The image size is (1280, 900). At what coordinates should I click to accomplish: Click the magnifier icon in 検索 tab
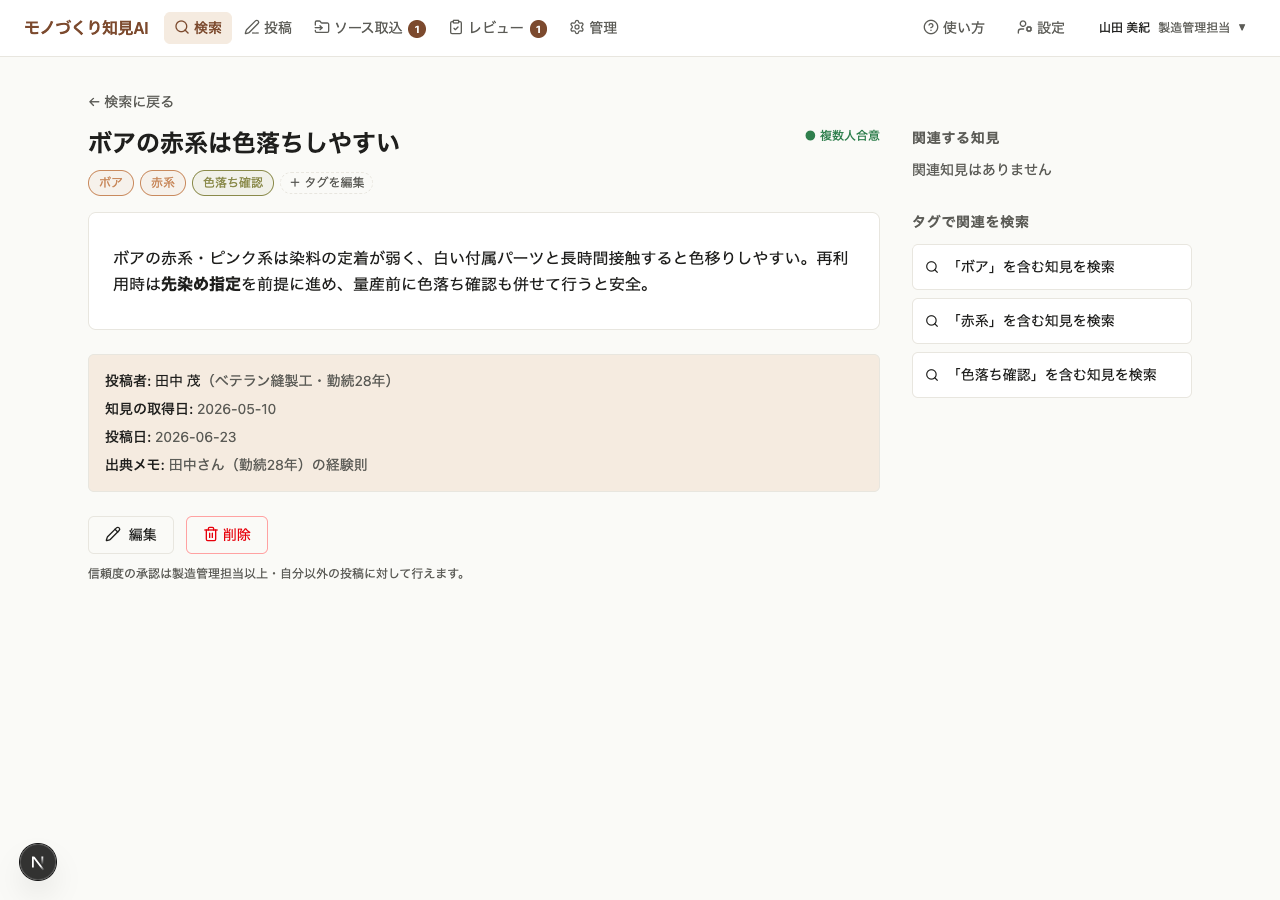pyautogui.click(x=181, y=27)
